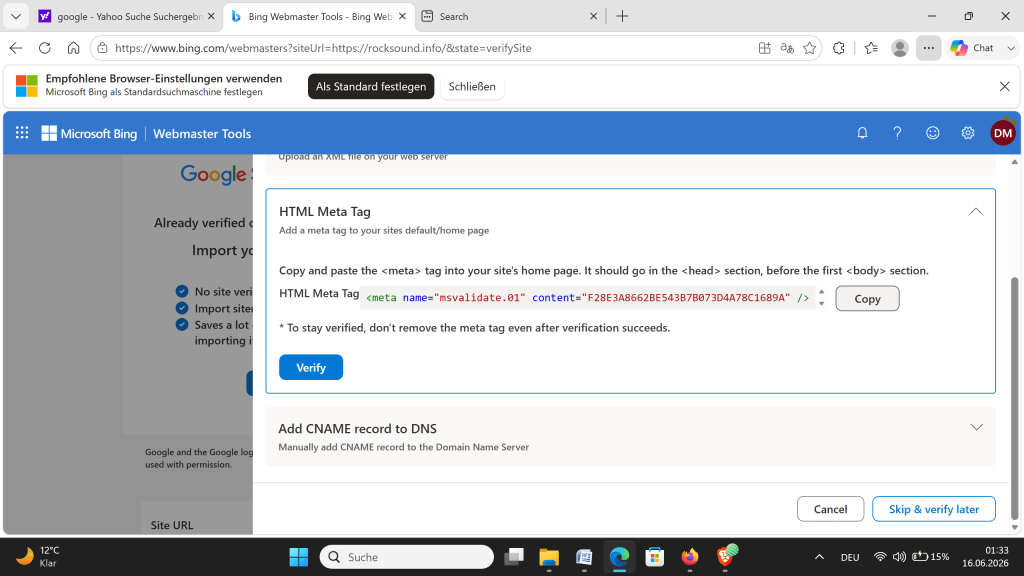Collapse the HTML Meta Tag section
This screenshot has width=1024, height=576.
[x=976, y=211]
